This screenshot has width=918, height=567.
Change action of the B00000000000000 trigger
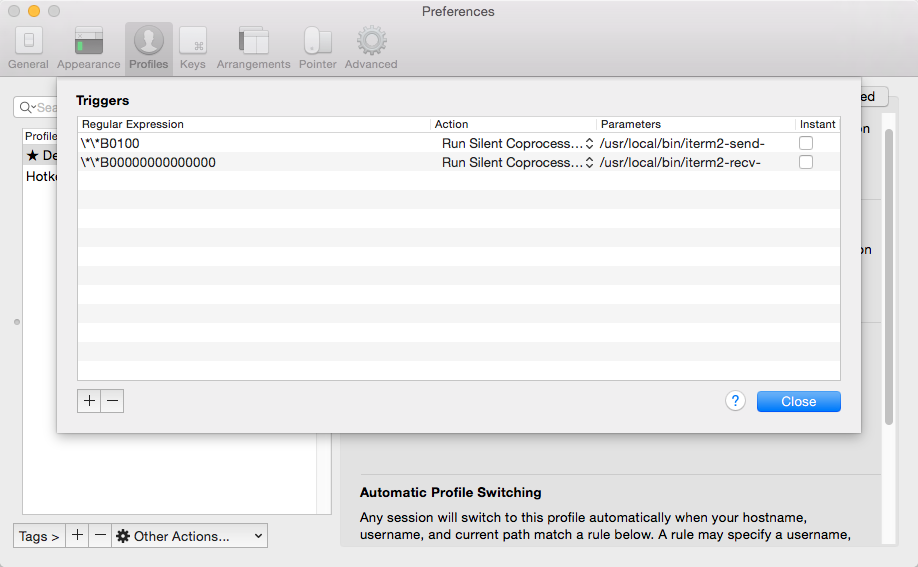tap(515, 162)
